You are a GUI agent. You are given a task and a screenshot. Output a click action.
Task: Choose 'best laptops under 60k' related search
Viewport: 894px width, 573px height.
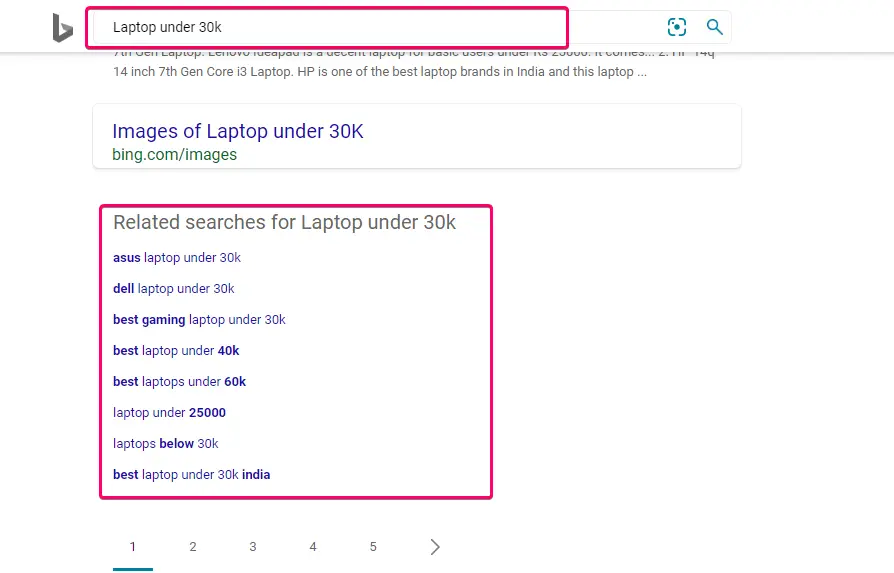tap(179, 381)
